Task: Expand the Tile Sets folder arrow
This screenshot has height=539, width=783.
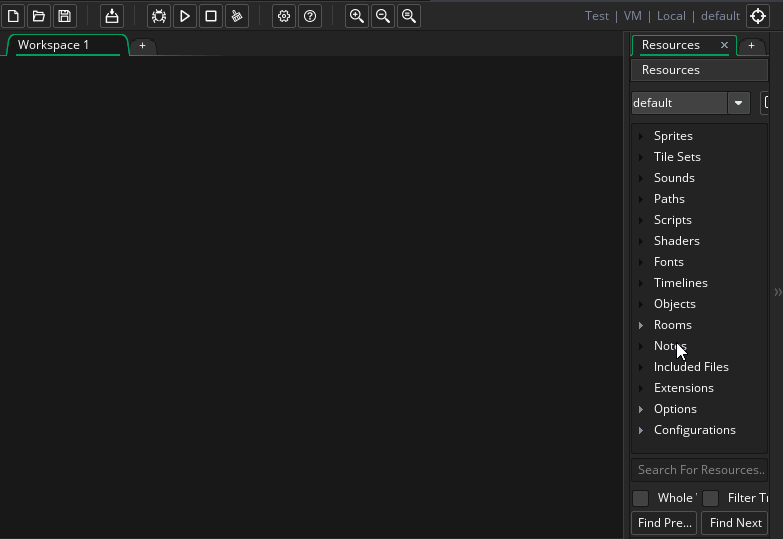Action: (x=641, y=157)
